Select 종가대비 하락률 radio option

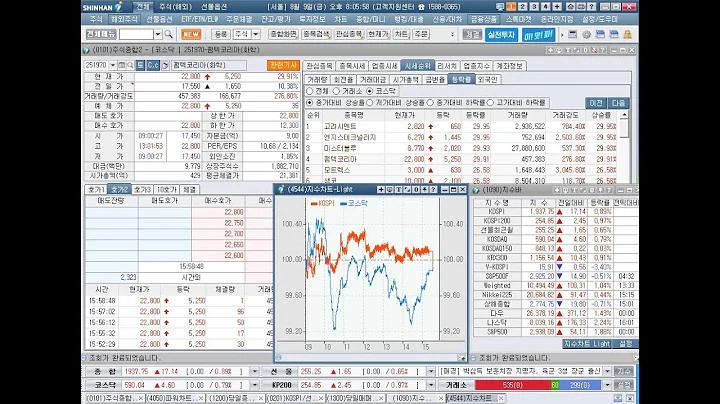pos(430,103)
